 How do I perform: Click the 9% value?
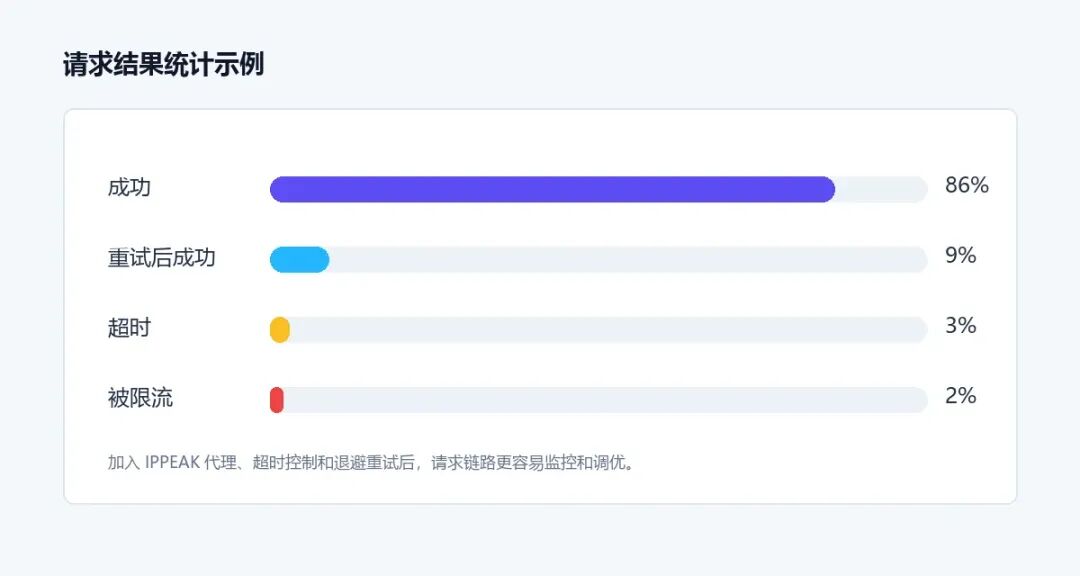tap(961, 256)
